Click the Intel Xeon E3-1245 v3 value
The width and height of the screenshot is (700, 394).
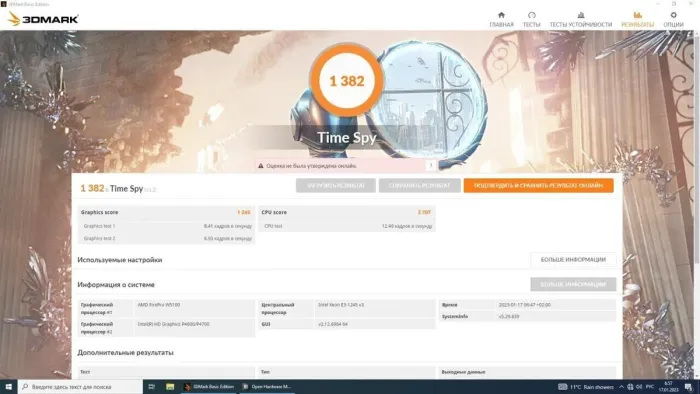pos(341,305)
